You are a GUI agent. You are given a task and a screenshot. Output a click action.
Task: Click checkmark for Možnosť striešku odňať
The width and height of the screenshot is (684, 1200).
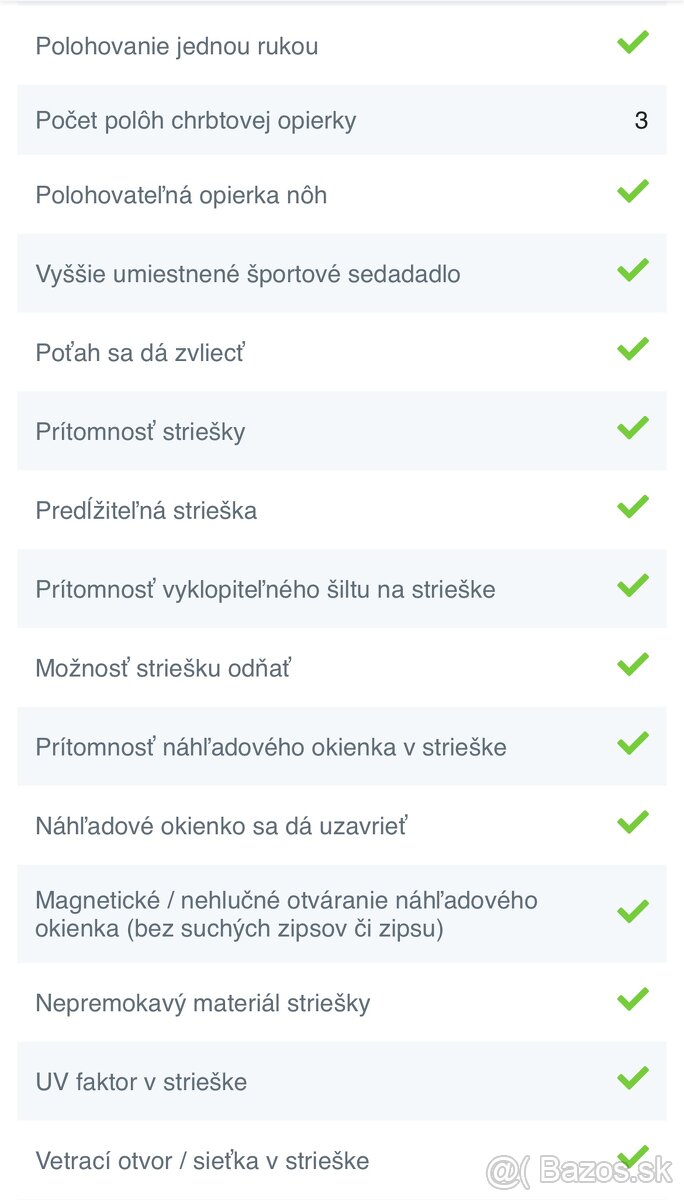(x=633, y=665)
